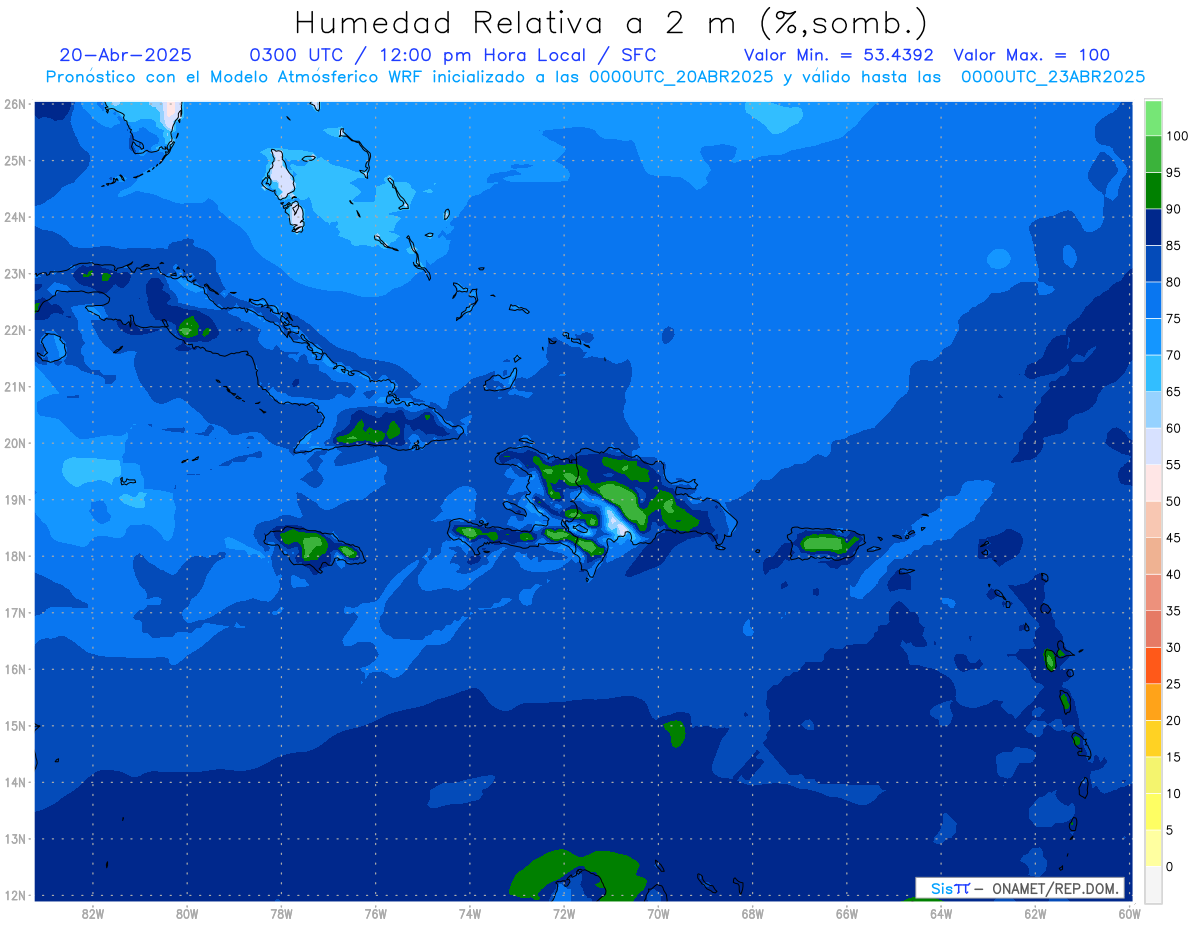Image resolution: width=1200 pixels, height=927 pixels.
Task: Click the legend scale label '60'
Action: tap(1173, 428)
